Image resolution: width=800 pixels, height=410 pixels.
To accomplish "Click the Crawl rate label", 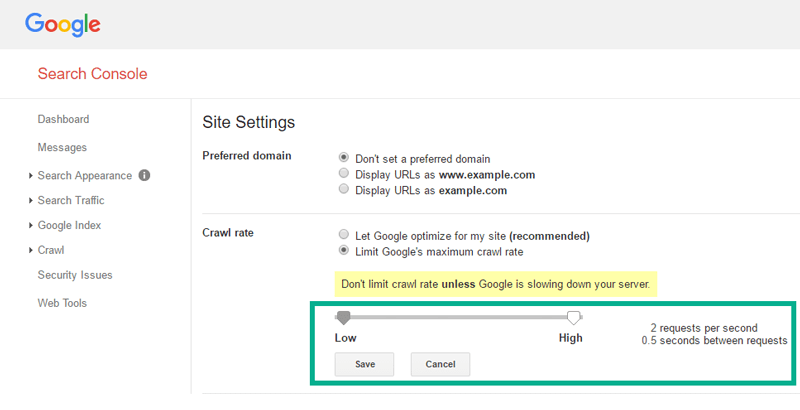I will [x=228, y=233].
